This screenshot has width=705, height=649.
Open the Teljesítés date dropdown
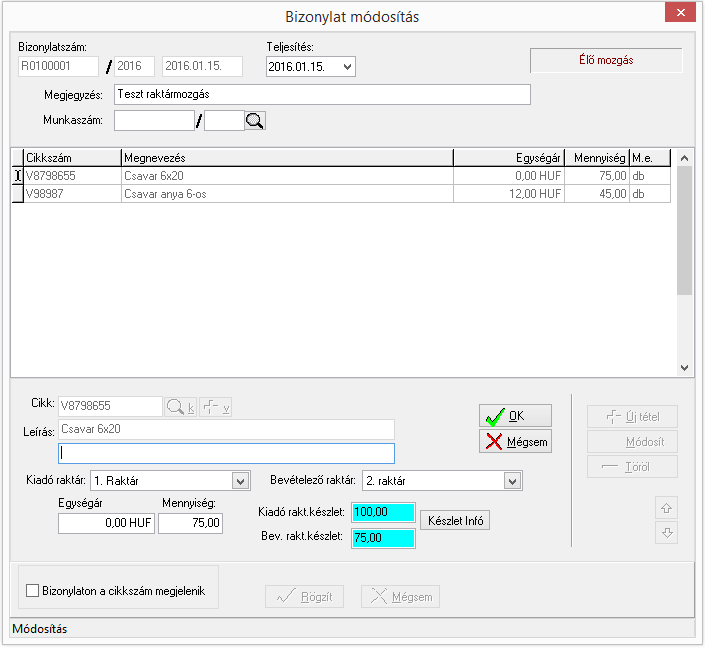click(x=347, y=67)
